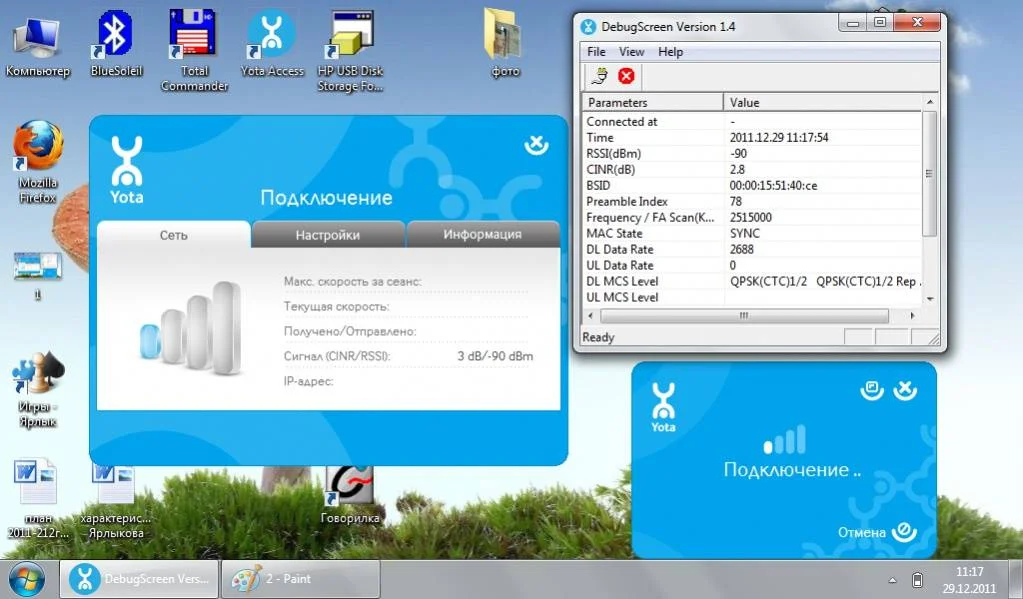This screenshot has height=599, width=1023.
Task: Click left arrow of DebugScreen horizontal scrollbar
Action: pos(590,316)
